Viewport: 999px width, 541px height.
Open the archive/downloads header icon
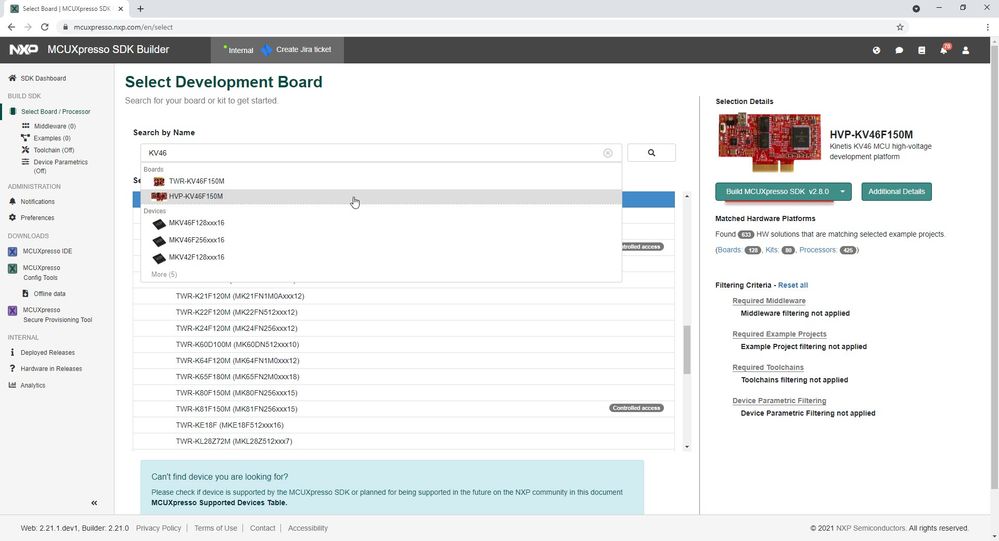coord(921,50)
